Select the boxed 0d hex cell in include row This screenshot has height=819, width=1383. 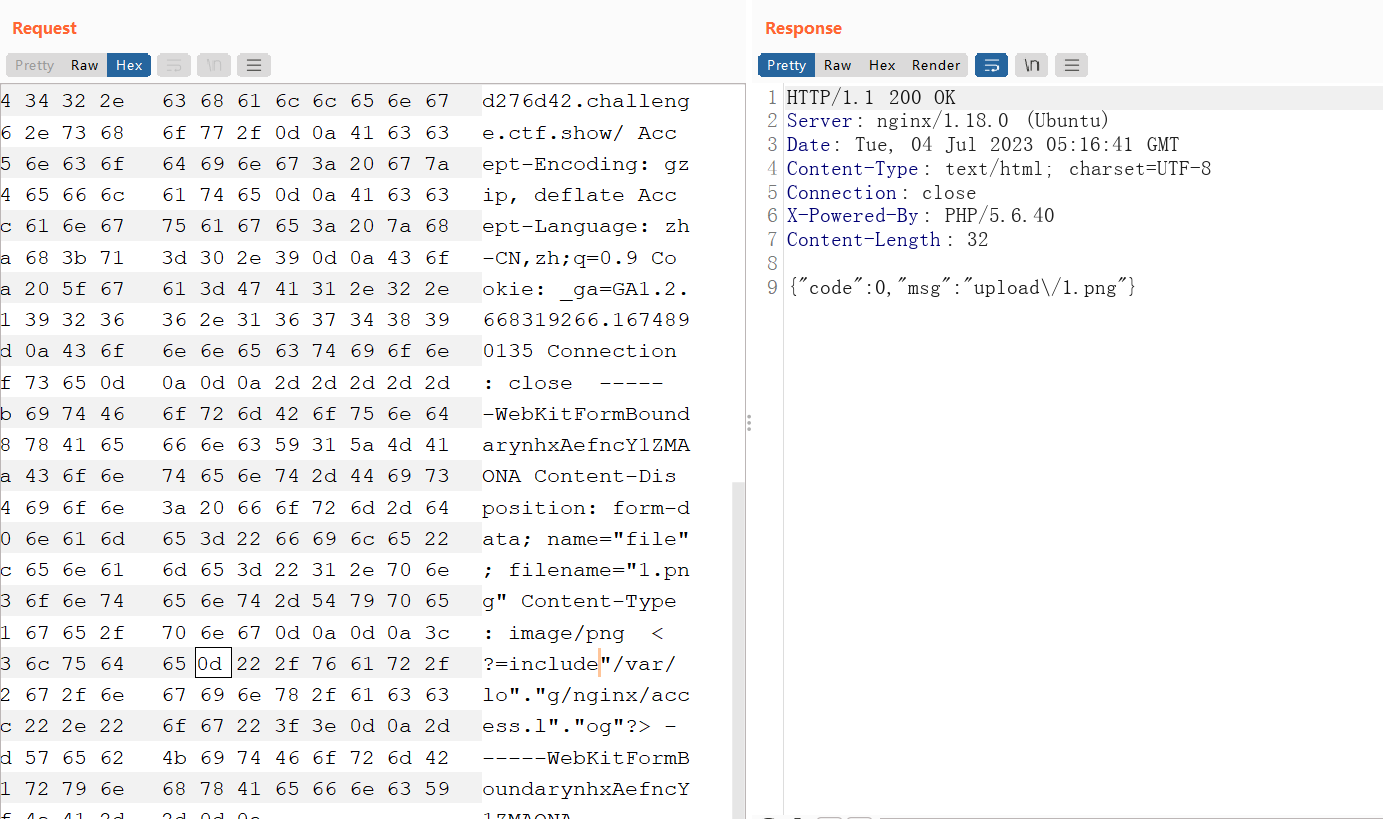(x=213, y=663)
